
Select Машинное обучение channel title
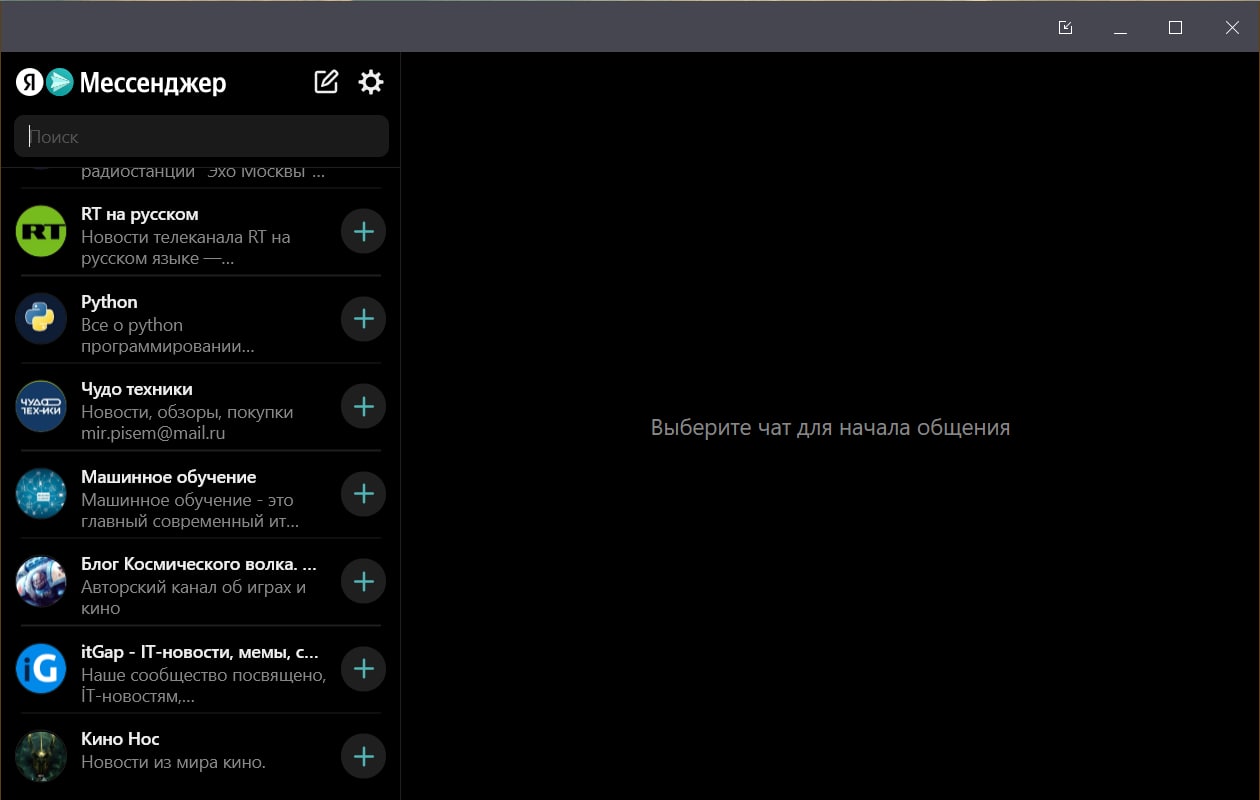(169, 477)
